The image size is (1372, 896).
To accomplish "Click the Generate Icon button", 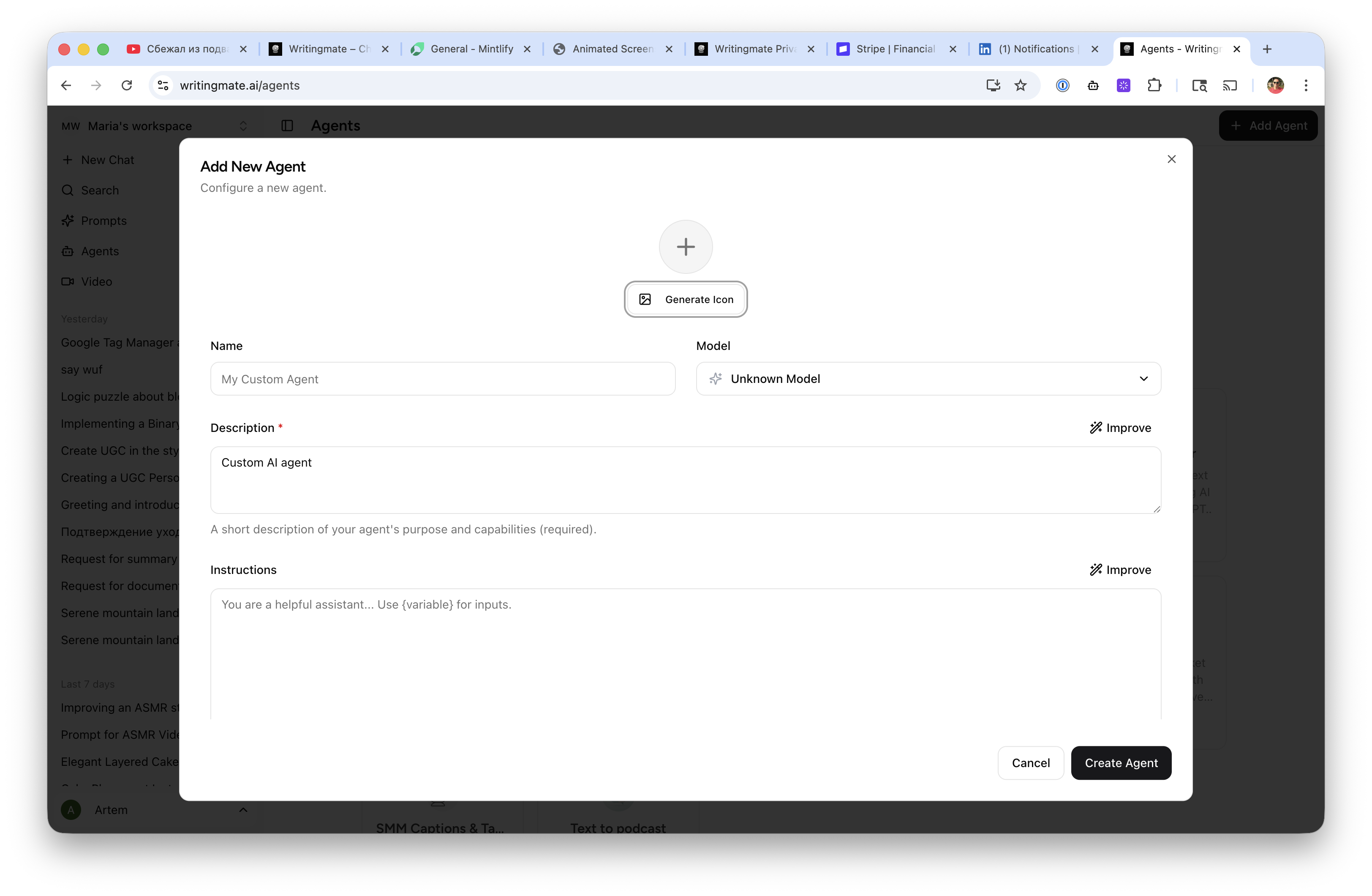I will click(686, 299).
